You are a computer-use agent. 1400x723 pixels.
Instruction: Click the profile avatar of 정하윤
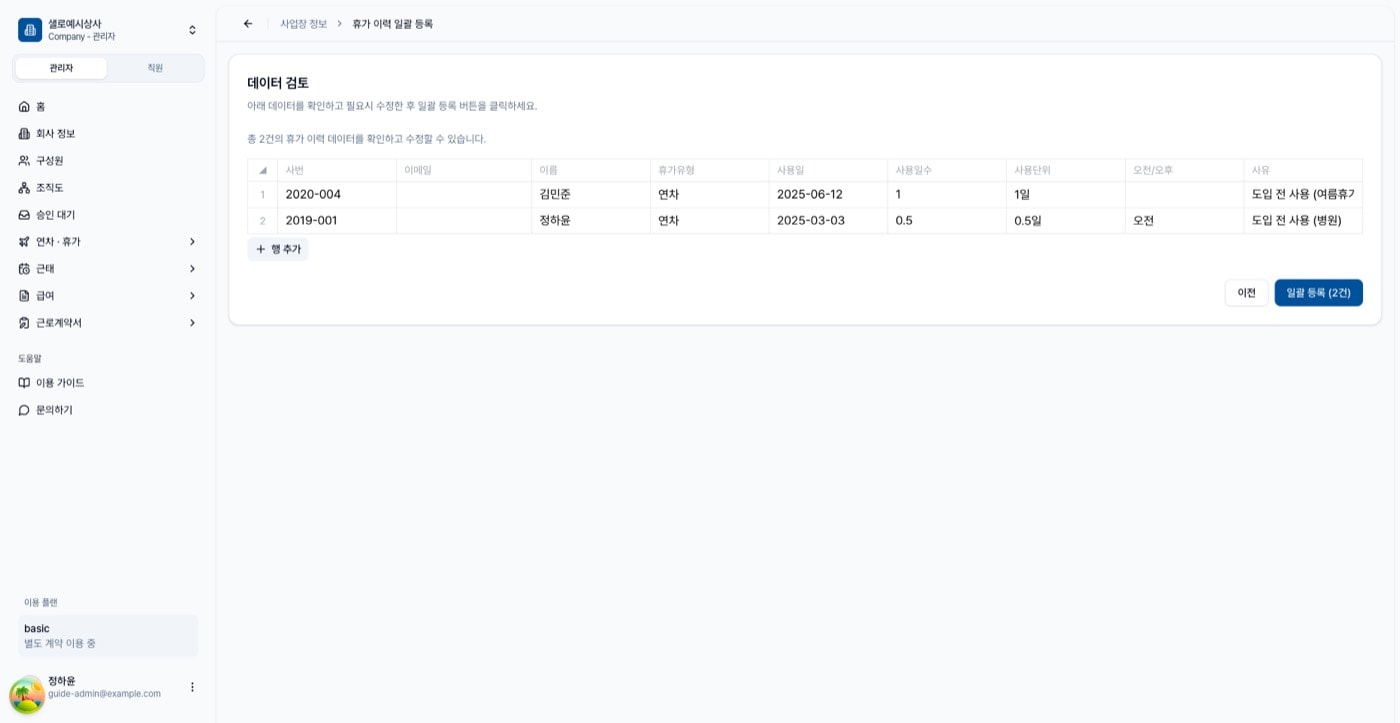pyautogui.click(x=27, y=694)
